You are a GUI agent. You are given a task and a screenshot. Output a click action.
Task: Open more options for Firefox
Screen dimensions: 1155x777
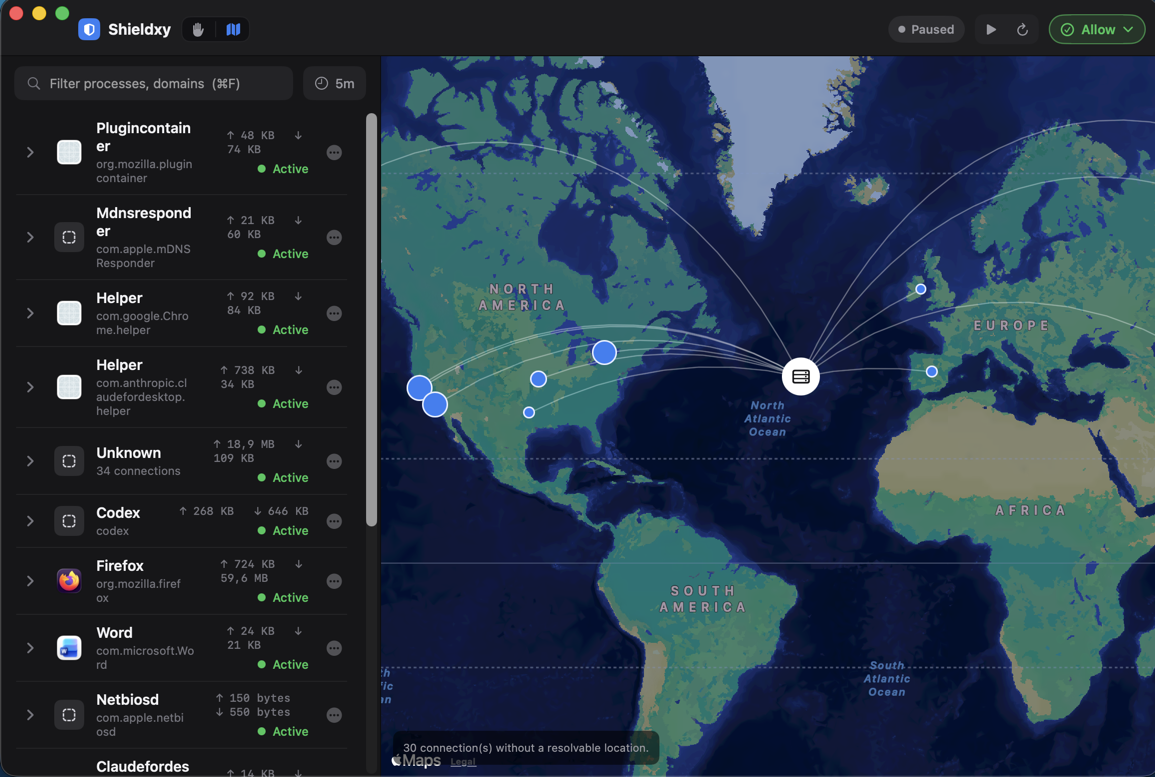click(334, 581)
